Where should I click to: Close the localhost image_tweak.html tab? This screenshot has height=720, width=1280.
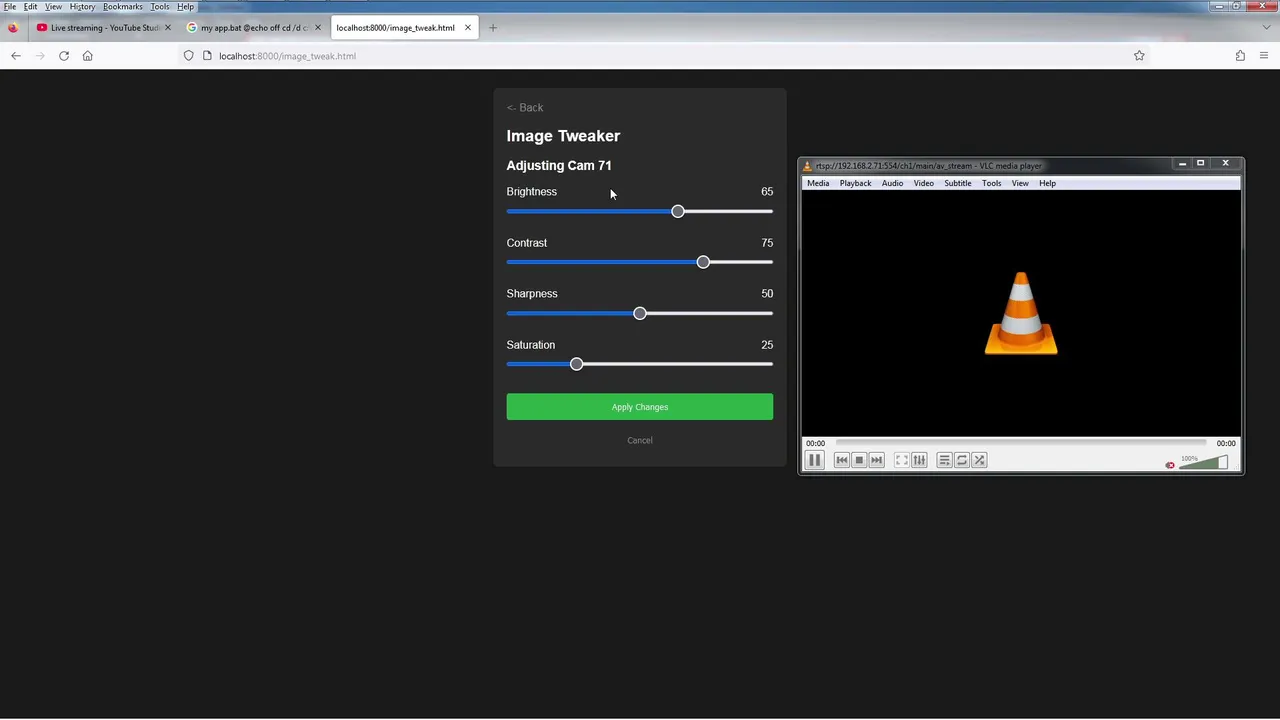tap(467, 28)
